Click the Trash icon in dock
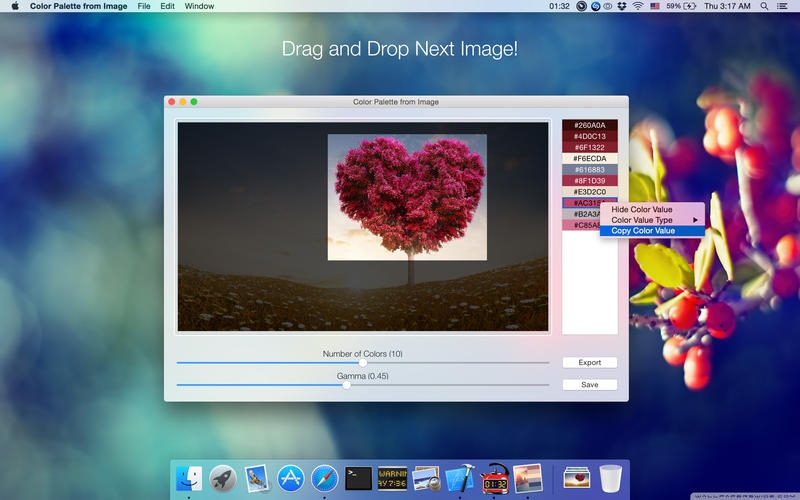800x500 pixels. pos(610,478)
